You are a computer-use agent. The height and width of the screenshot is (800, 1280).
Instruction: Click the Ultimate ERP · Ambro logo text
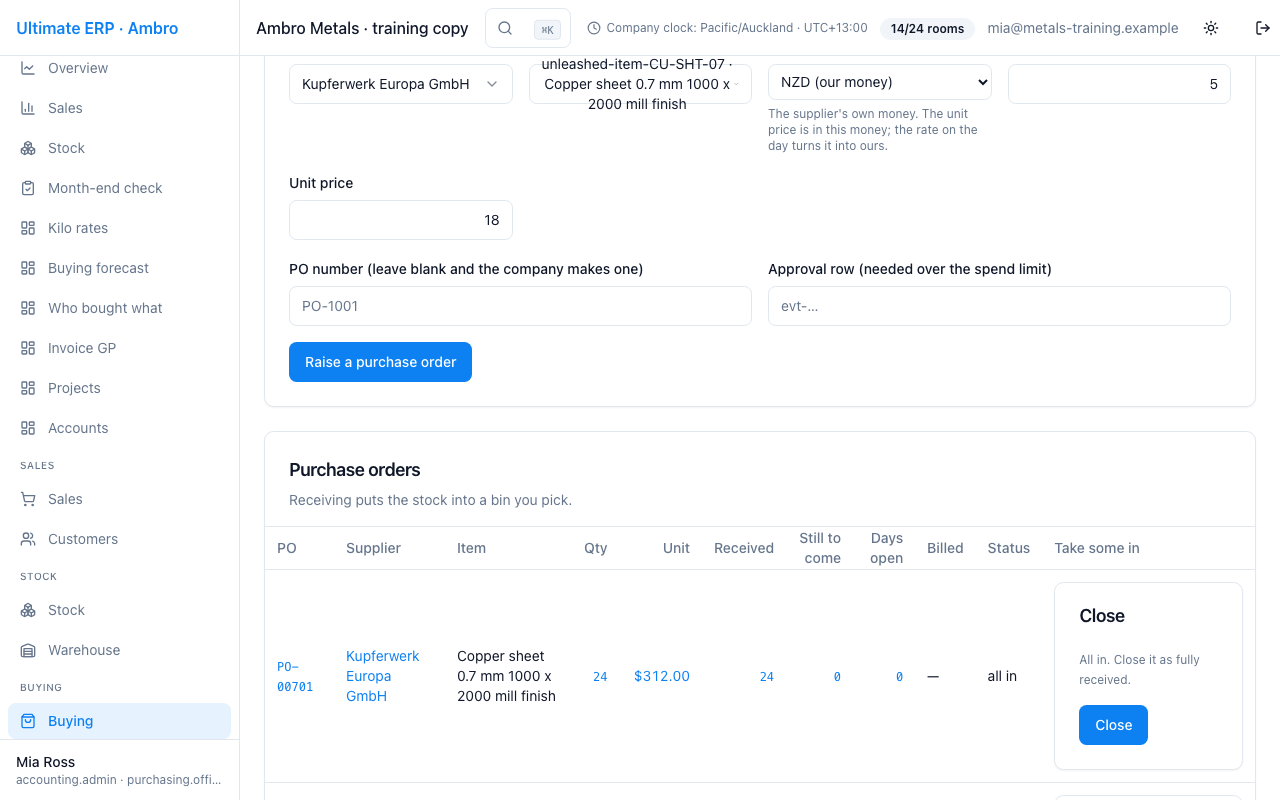97,28
